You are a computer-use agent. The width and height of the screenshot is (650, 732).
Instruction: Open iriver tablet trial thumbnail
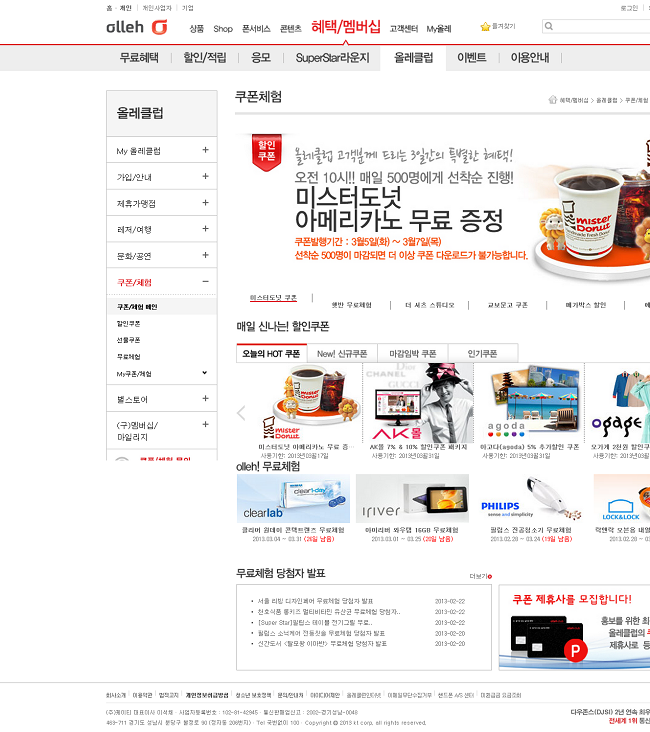[412, 499]
